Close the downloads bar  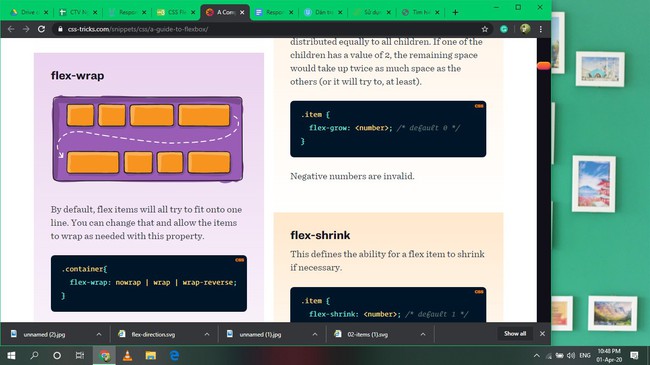pos(542,333)
